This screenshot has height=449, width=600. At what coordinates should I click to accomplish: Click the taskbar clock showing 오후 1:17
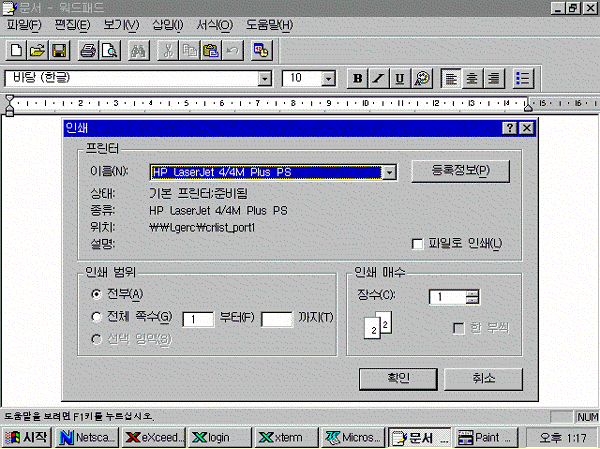[x=562, y=438]
